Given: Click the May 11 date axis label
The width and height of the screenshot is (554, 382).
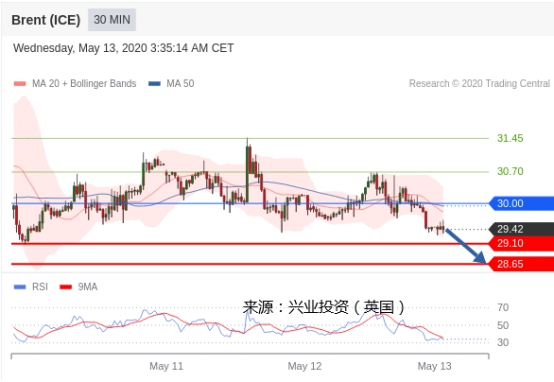Looking at the screenshot, I should pyautogui.click(x=166, y=366).
